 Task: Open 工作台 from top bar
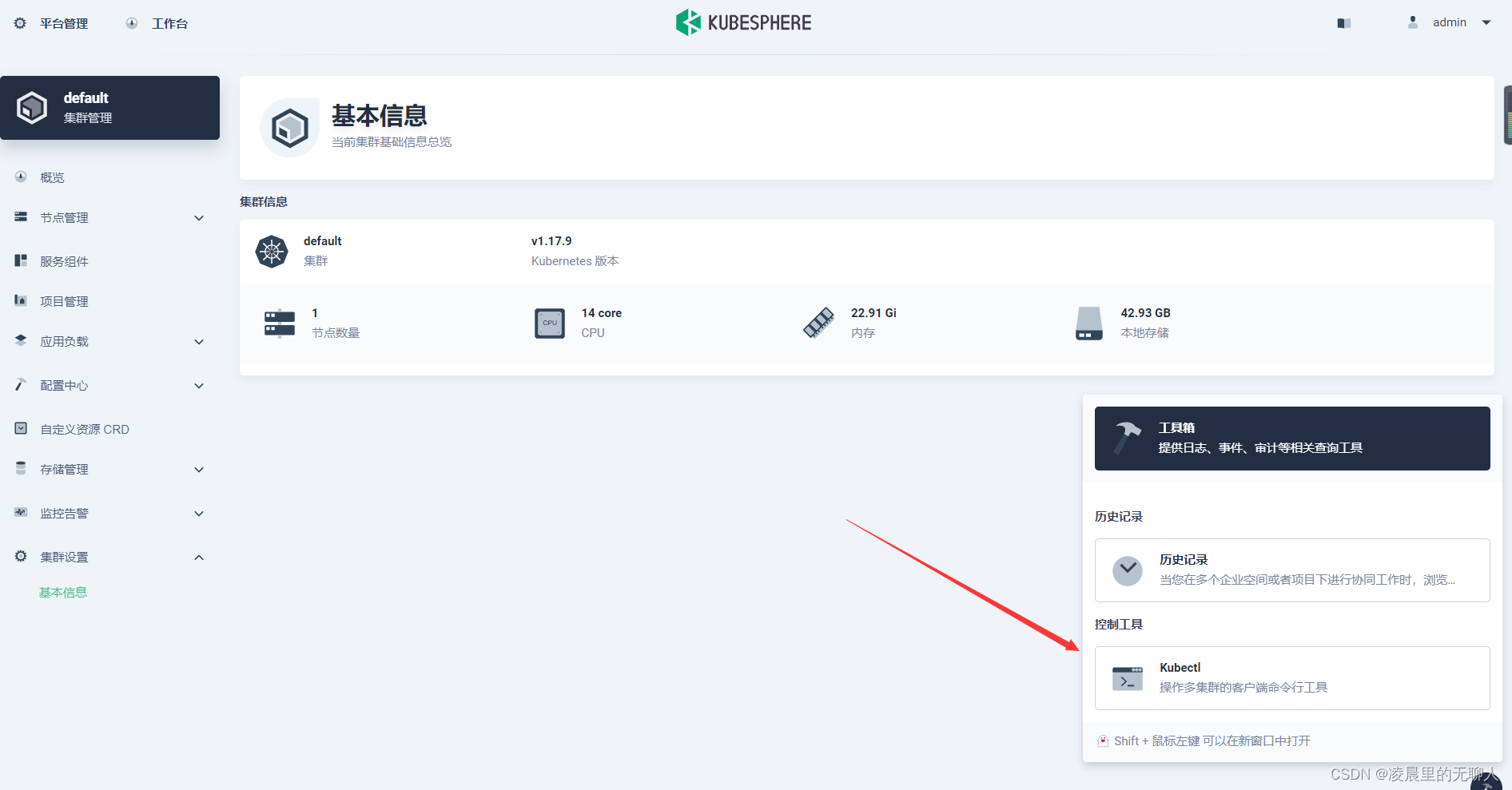(169, 23)
